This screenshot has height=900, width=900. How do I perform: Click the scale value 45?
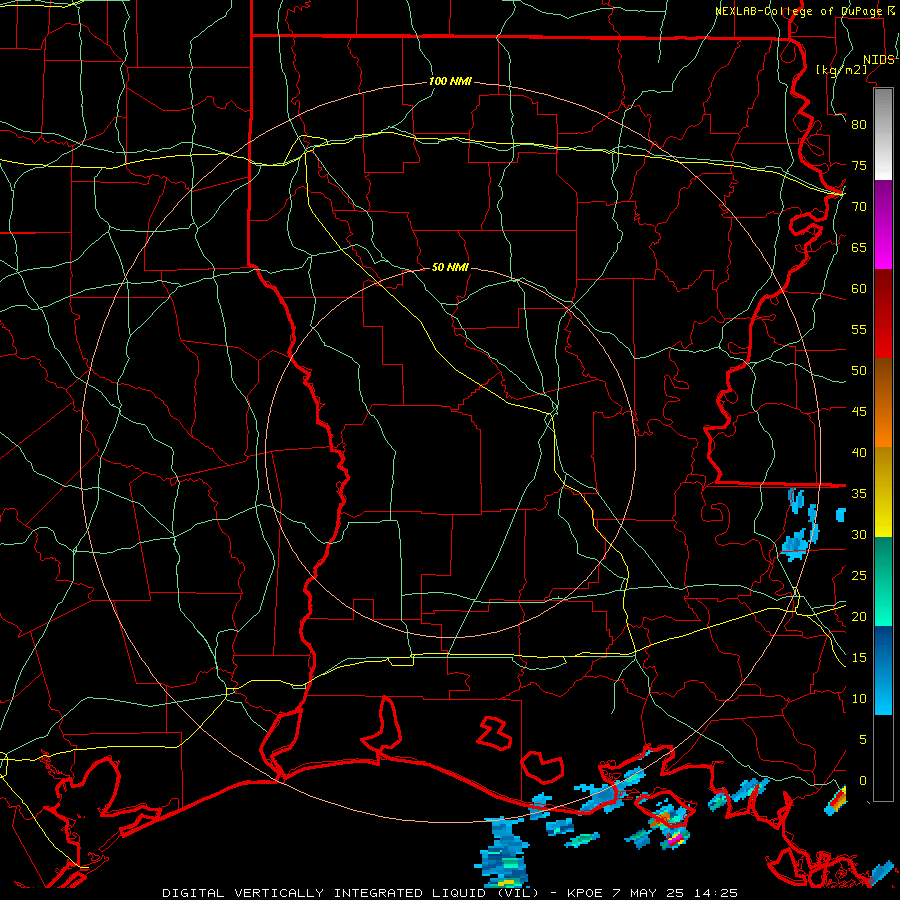pos(859,412)
